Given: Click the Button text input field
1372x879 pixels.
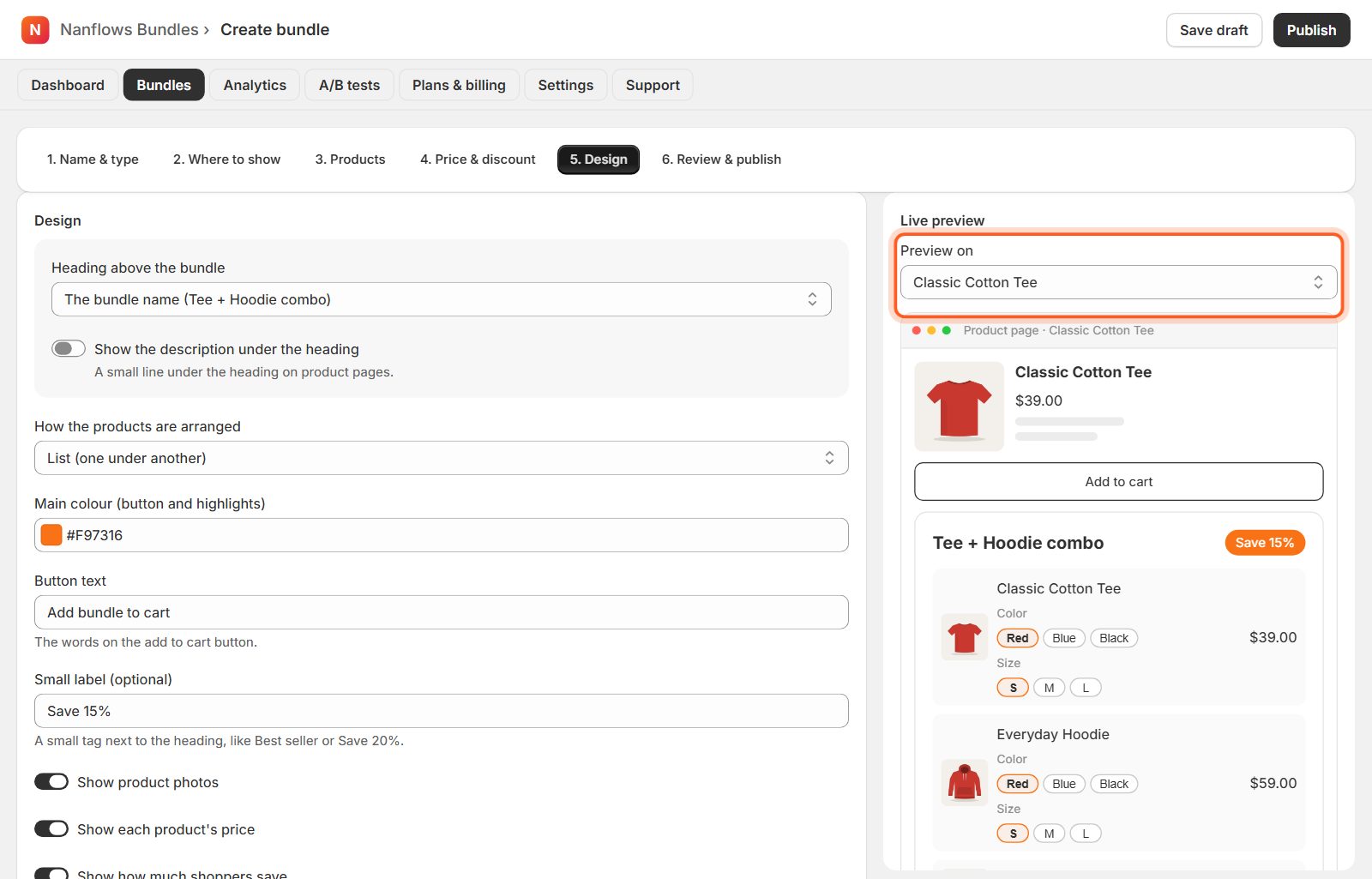Looking at the screenshot, I should point(442,612).
